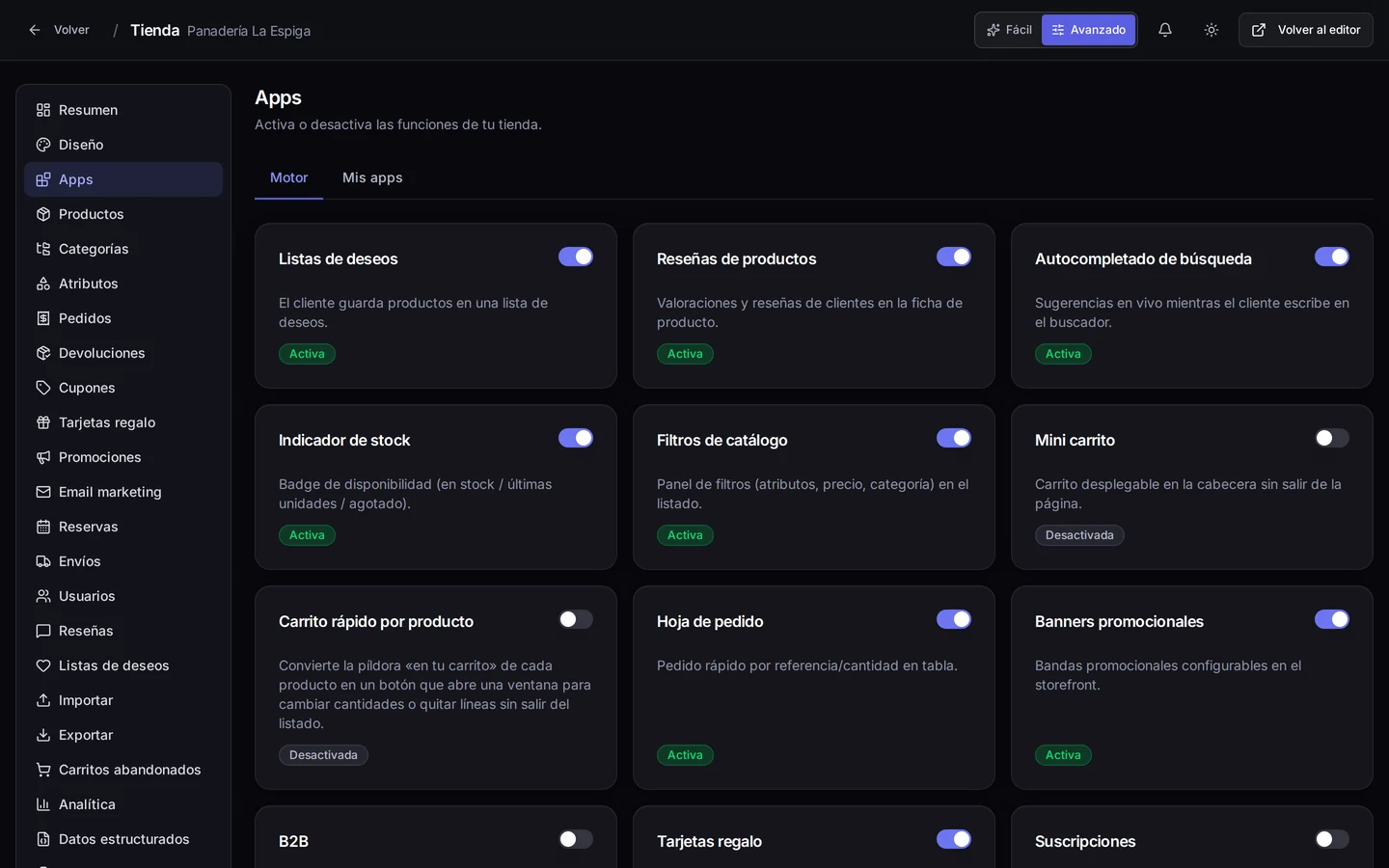Image resolution: width=1389 pixels, height=868 pixels.
Task: Enable the Mini carrito toggle
Action: tap(1332, 438)
